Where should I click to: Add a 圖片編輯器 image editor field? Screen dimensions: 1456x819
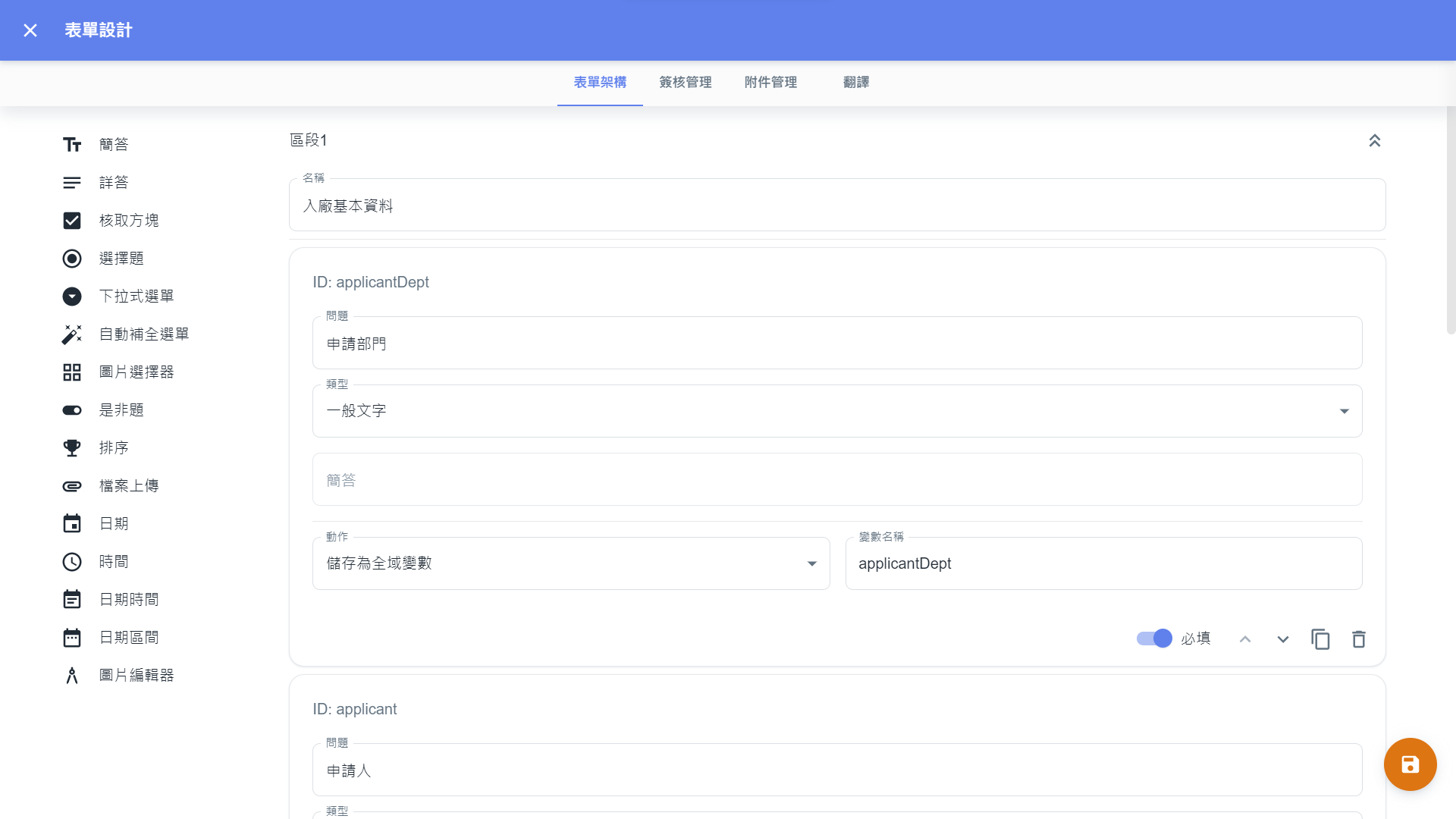tap(136, 675)
